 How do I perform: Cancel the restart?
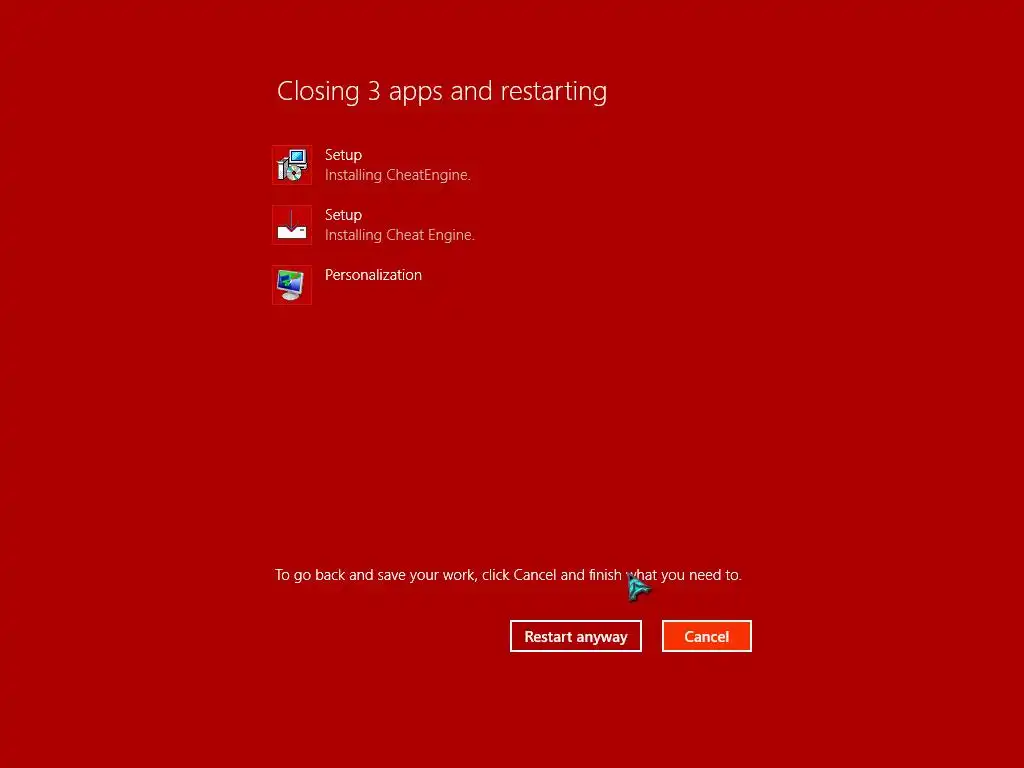click(707, 636)
